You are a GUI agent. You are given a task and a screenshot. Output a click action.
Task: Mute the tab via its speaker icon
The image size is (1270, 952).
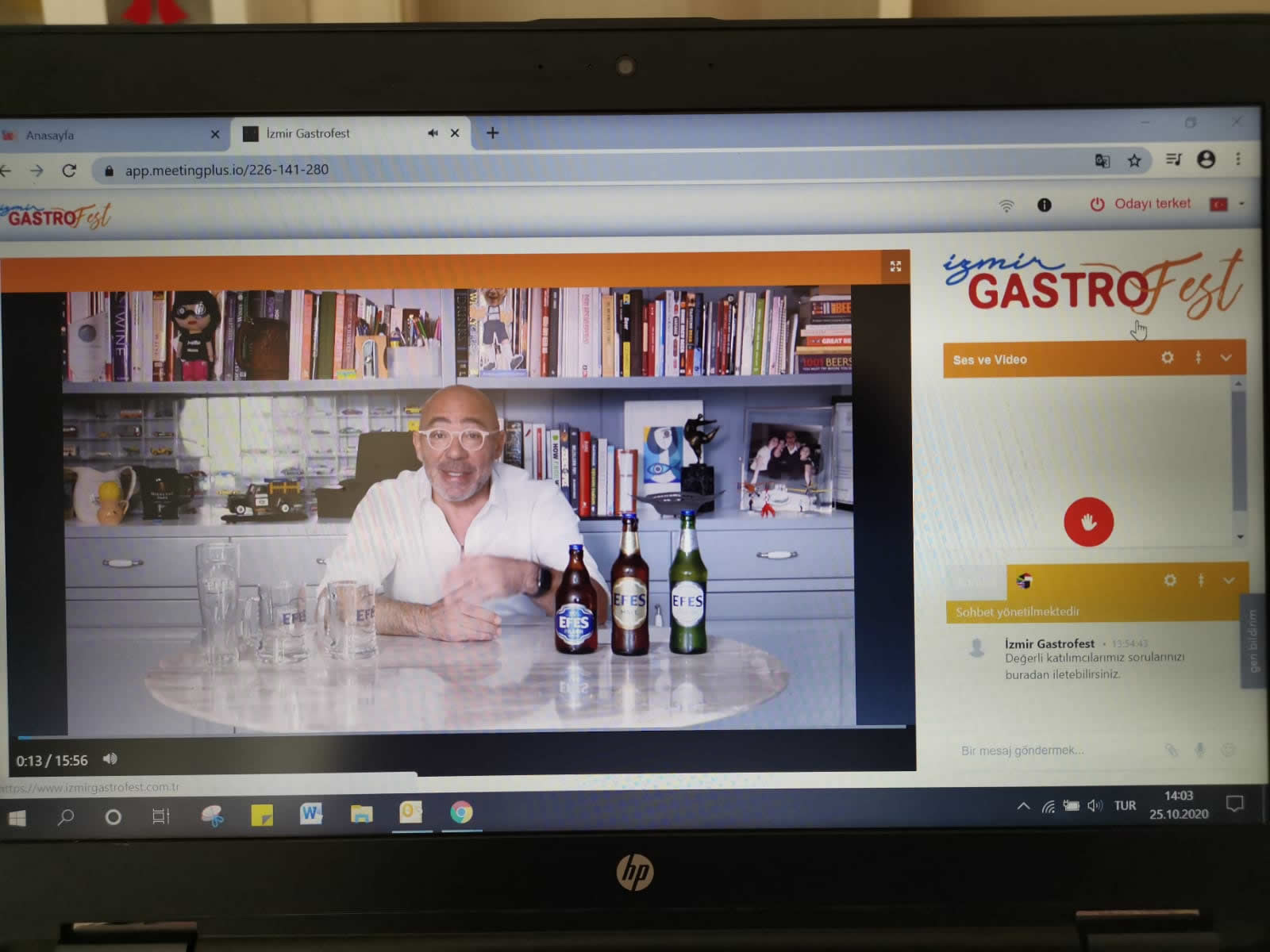click(x=433, y=133)
